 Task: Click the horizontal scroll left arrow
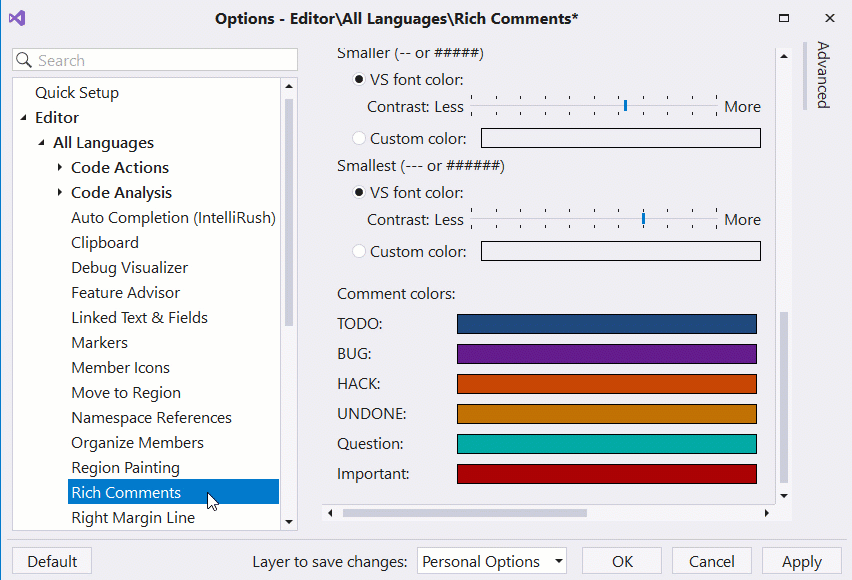331,513
